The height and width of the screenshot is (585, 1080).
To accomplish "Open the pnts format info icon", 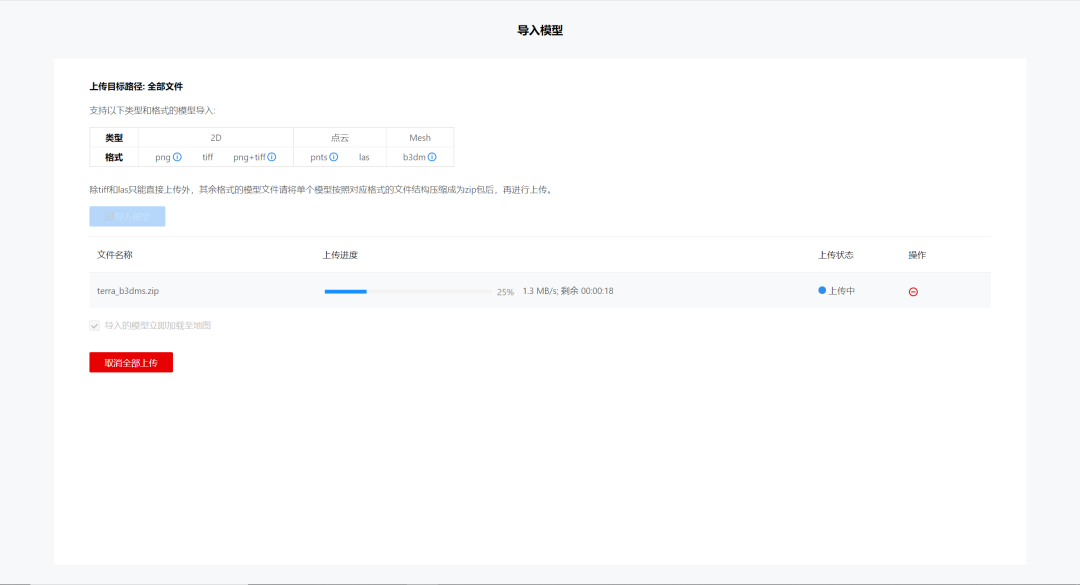I will point(334,157).
